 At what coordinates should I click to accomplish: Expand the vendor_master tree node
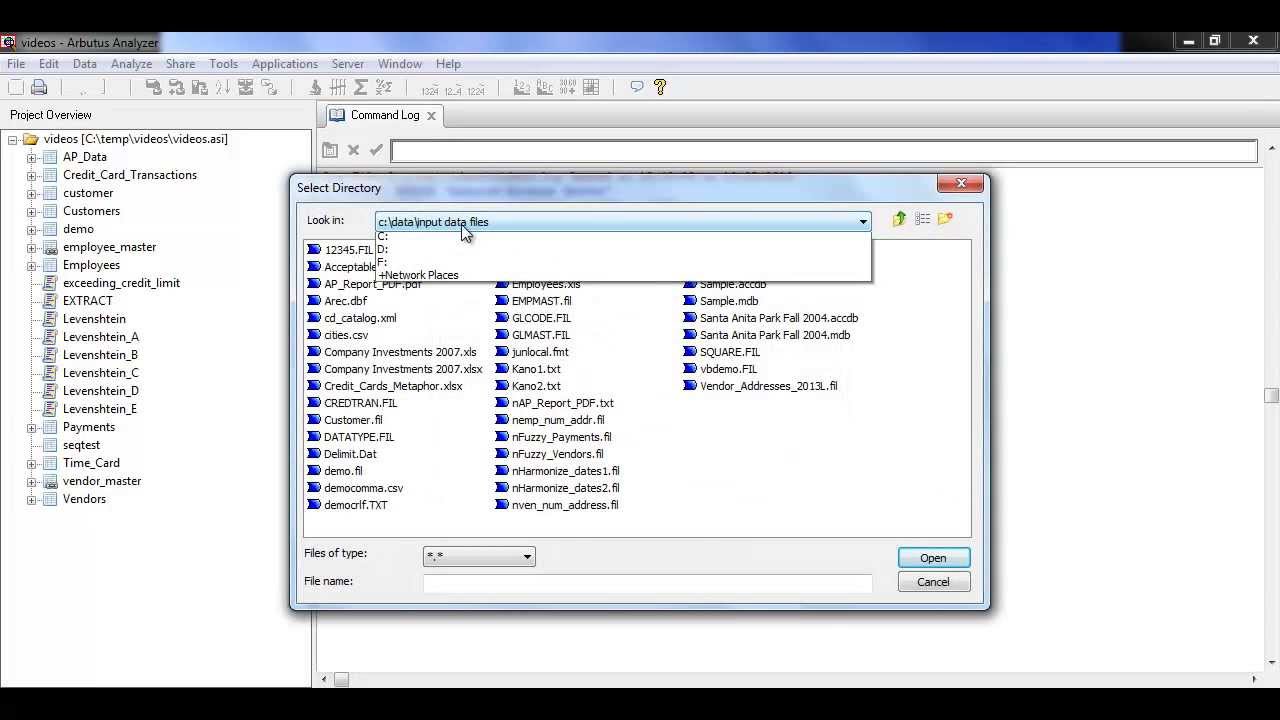click(x=31, y=481)
